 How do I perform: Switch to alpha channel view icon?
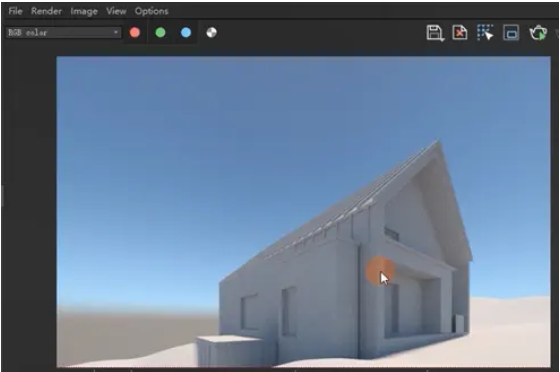pyautogui.click(x=211, y=32)
